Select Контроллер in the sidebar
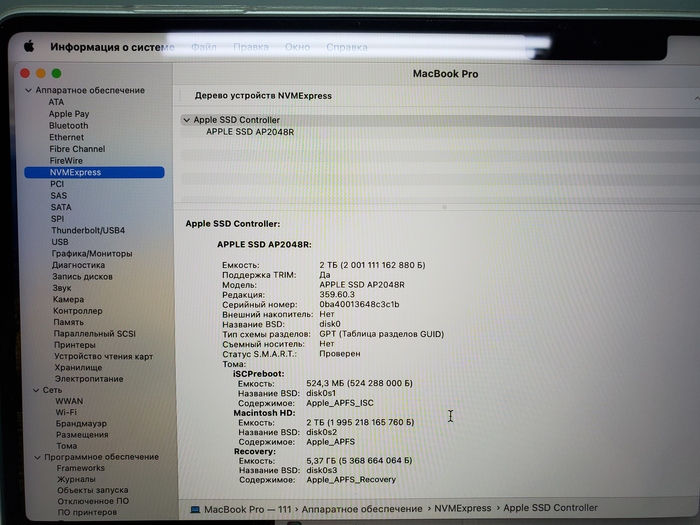 (x=78, y=311)
